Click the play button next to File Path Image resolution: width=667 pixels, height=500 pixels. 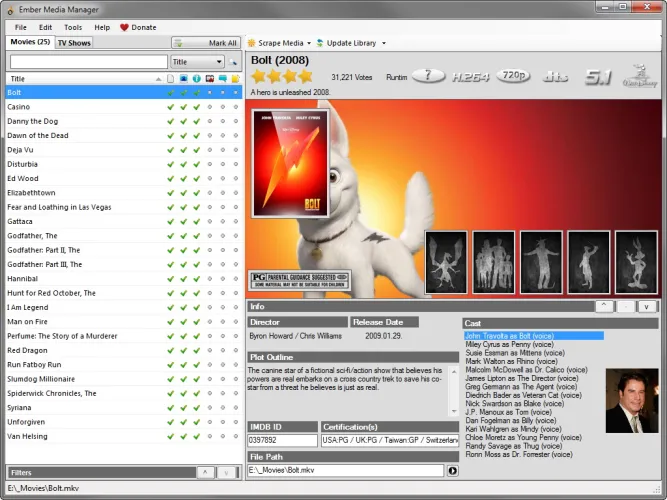pyautogui.click(x=452, y=470)
